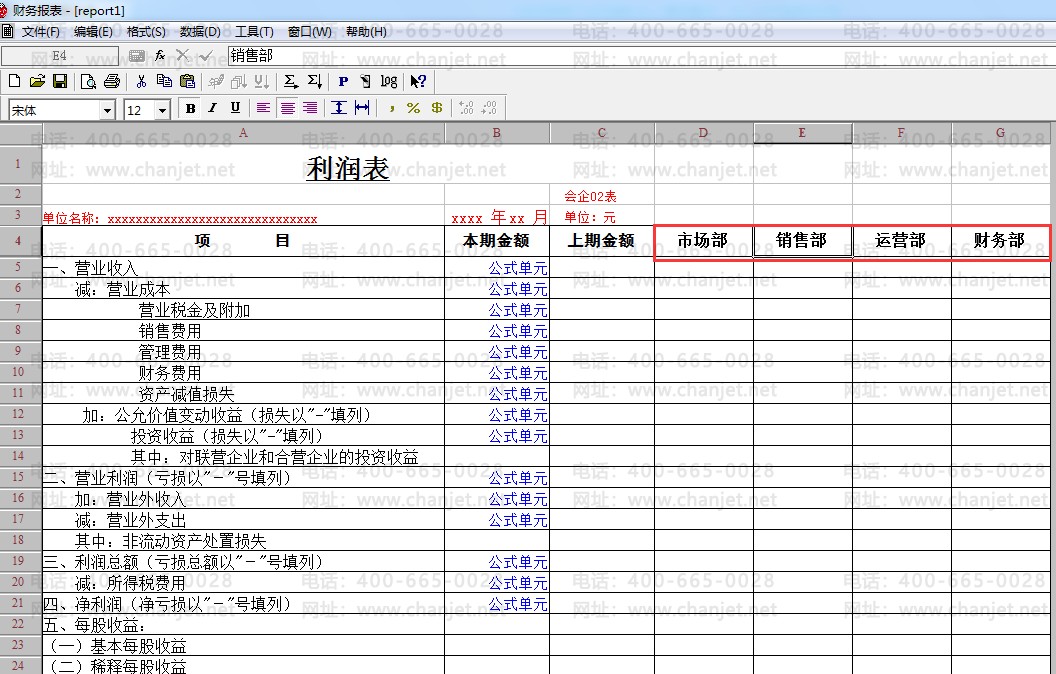Paste clipboard contents
Screen dimensions: 1056x674
pyautogui.click(x=187, y=81)
